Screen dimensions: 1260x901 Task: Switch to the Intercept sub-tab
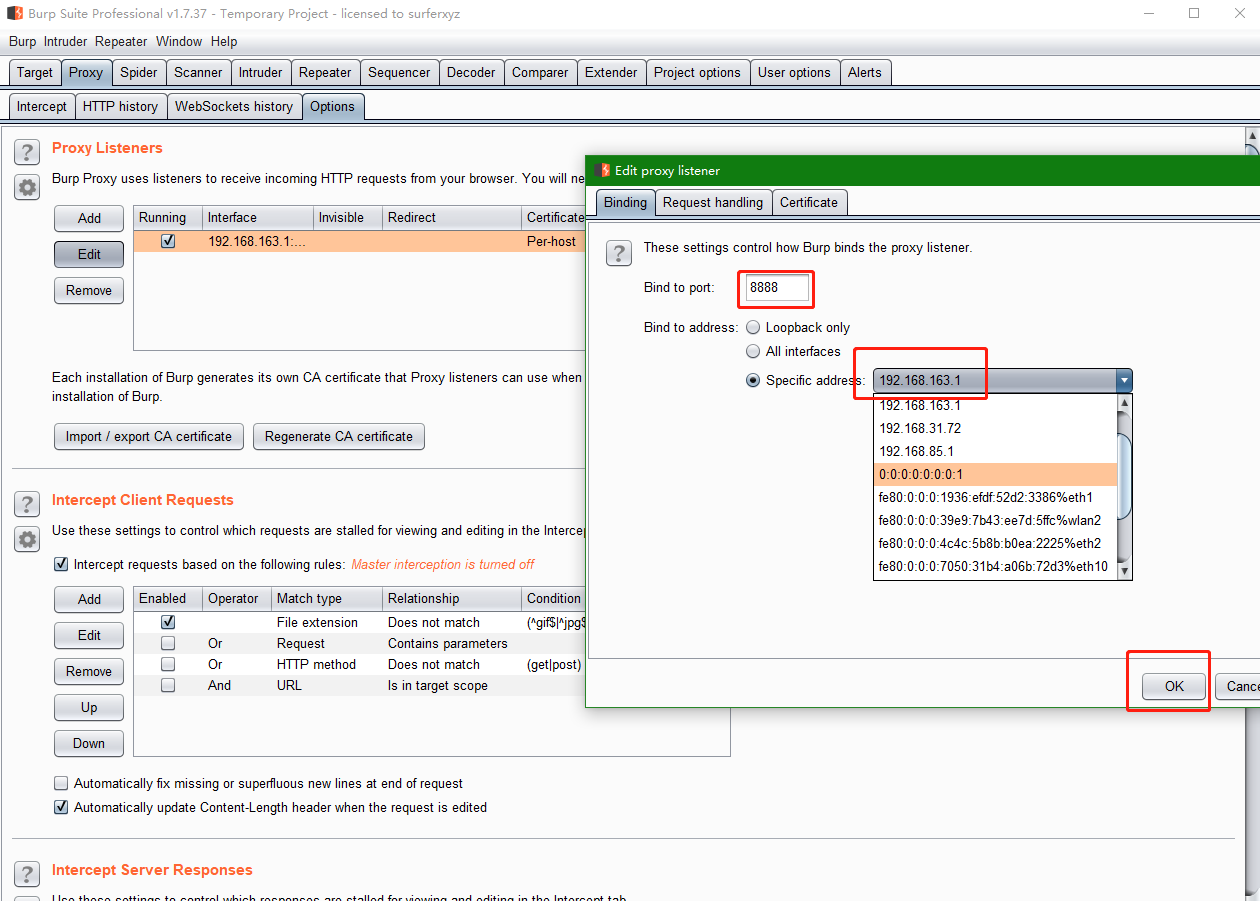(x=42, y=106)
